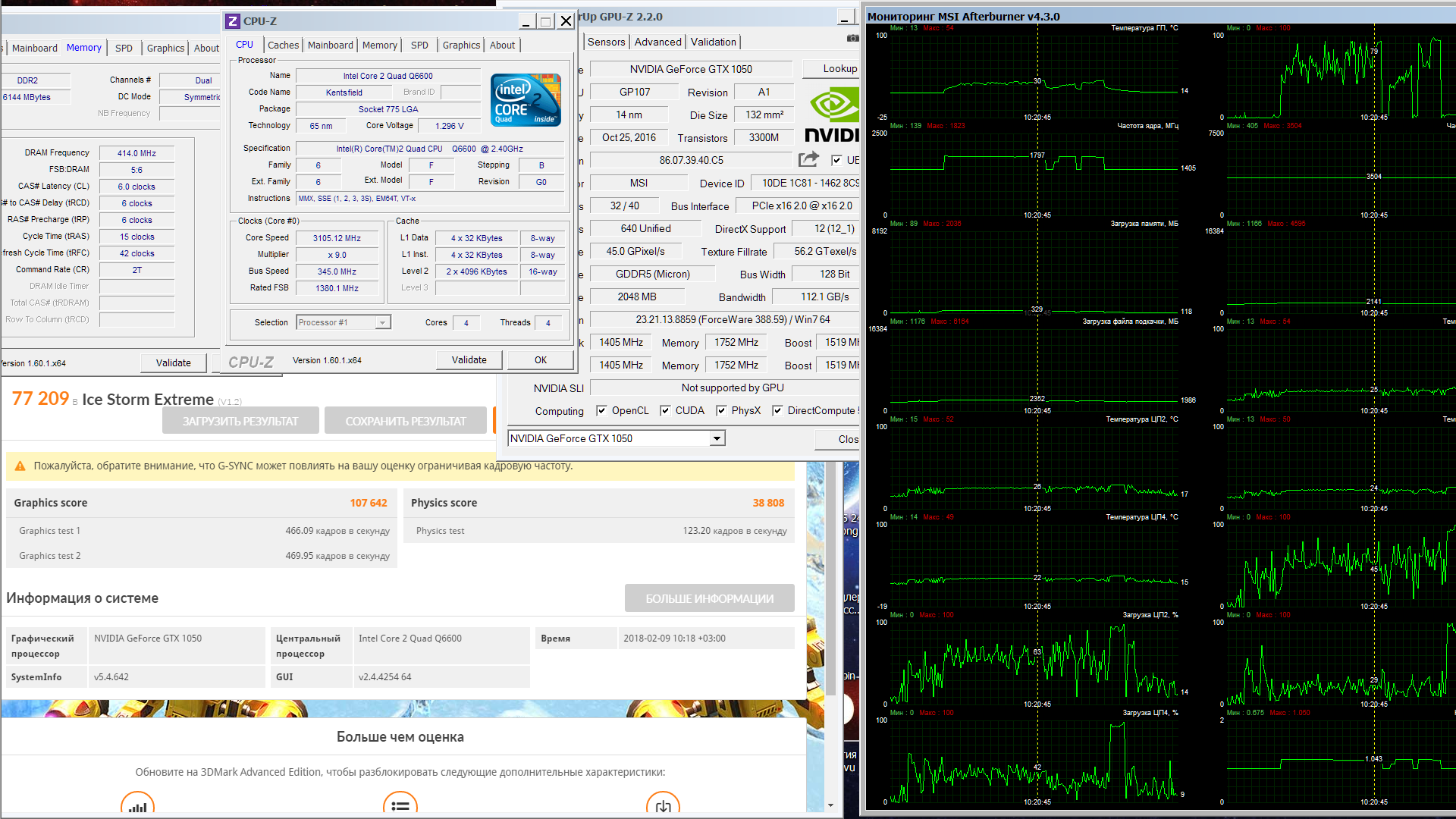Open the Mainboard tab in front CPU-Z window
The width and height of the screenshot is (1456, 819).
pyautogui.click(x=330, y=45)
